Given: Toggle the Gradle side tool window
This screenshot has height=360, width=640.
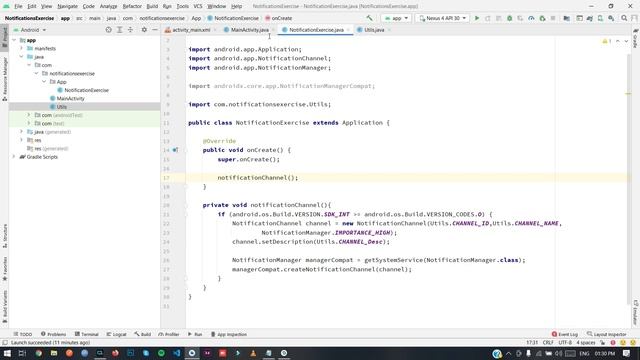Looking at the screenshot, I should (x=636, y=38).
